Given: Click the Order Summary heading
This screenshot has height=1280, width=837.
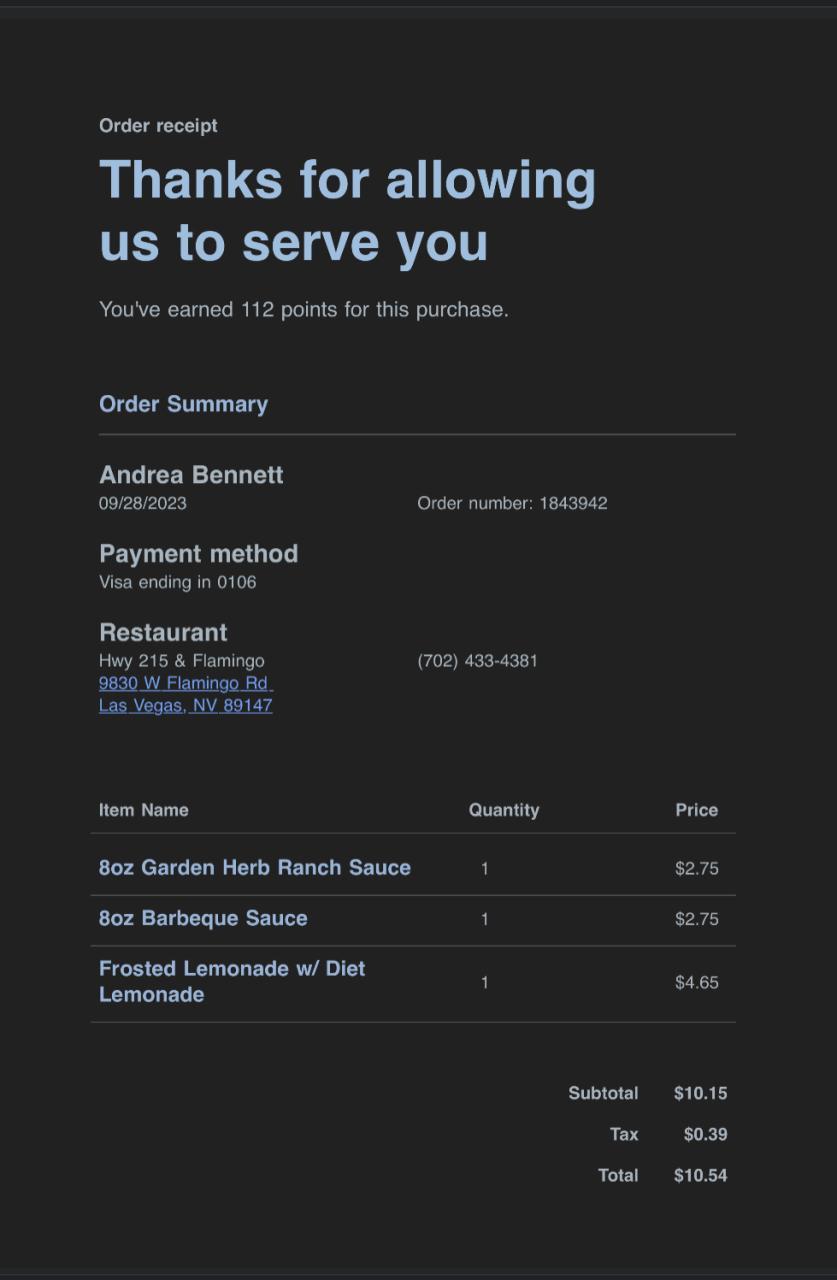Looking at the screenshot, I should pyautogui.click(x=183, y=404).
